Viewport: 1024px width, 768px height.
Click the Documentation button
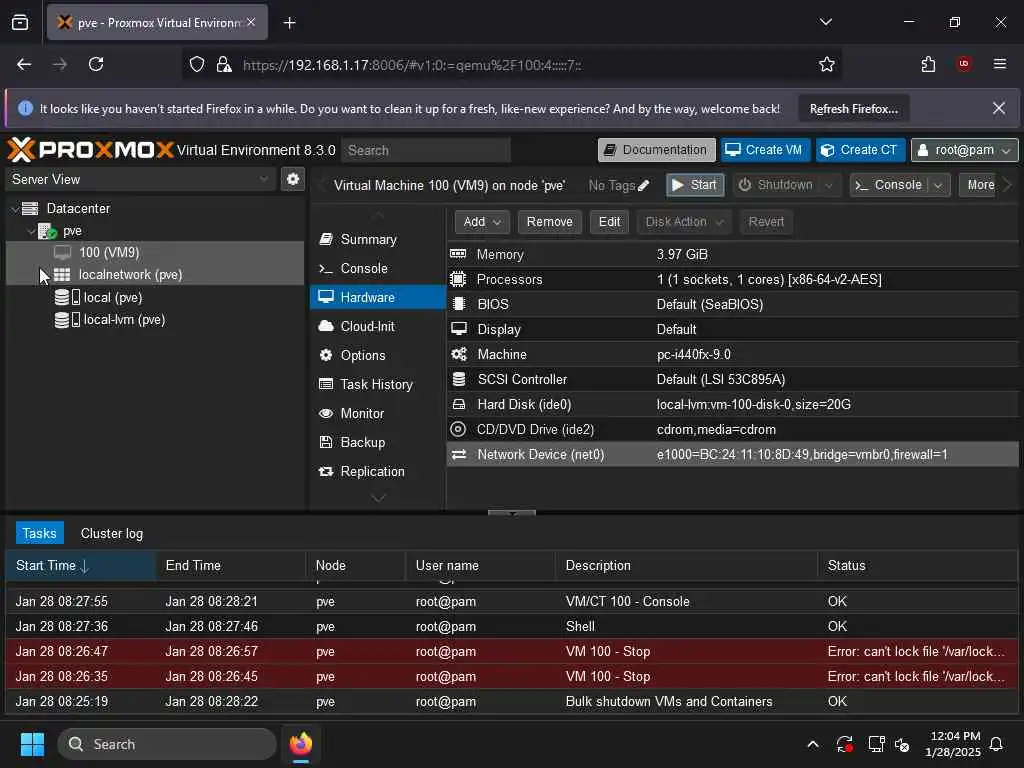656,150
